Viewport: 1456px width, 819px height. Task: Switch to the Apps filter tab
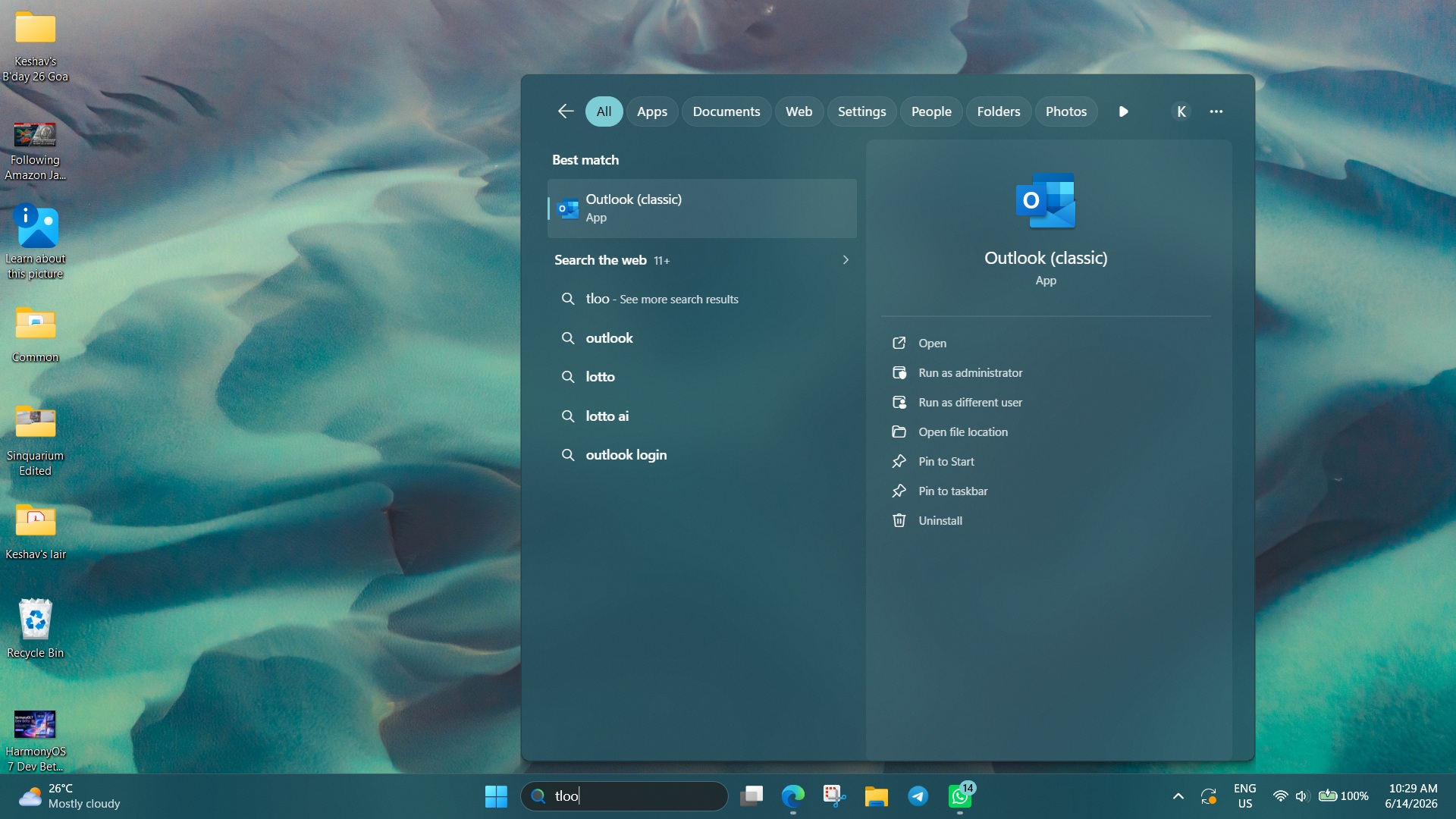pos(652,111)
